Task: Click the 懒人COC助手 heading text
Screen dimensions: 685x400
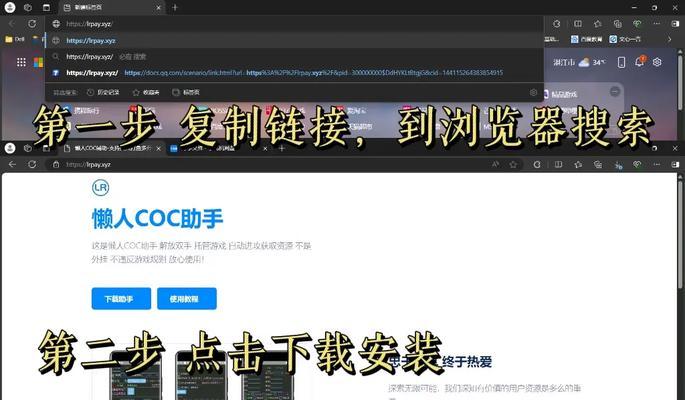Action: (x=157, y=218)
